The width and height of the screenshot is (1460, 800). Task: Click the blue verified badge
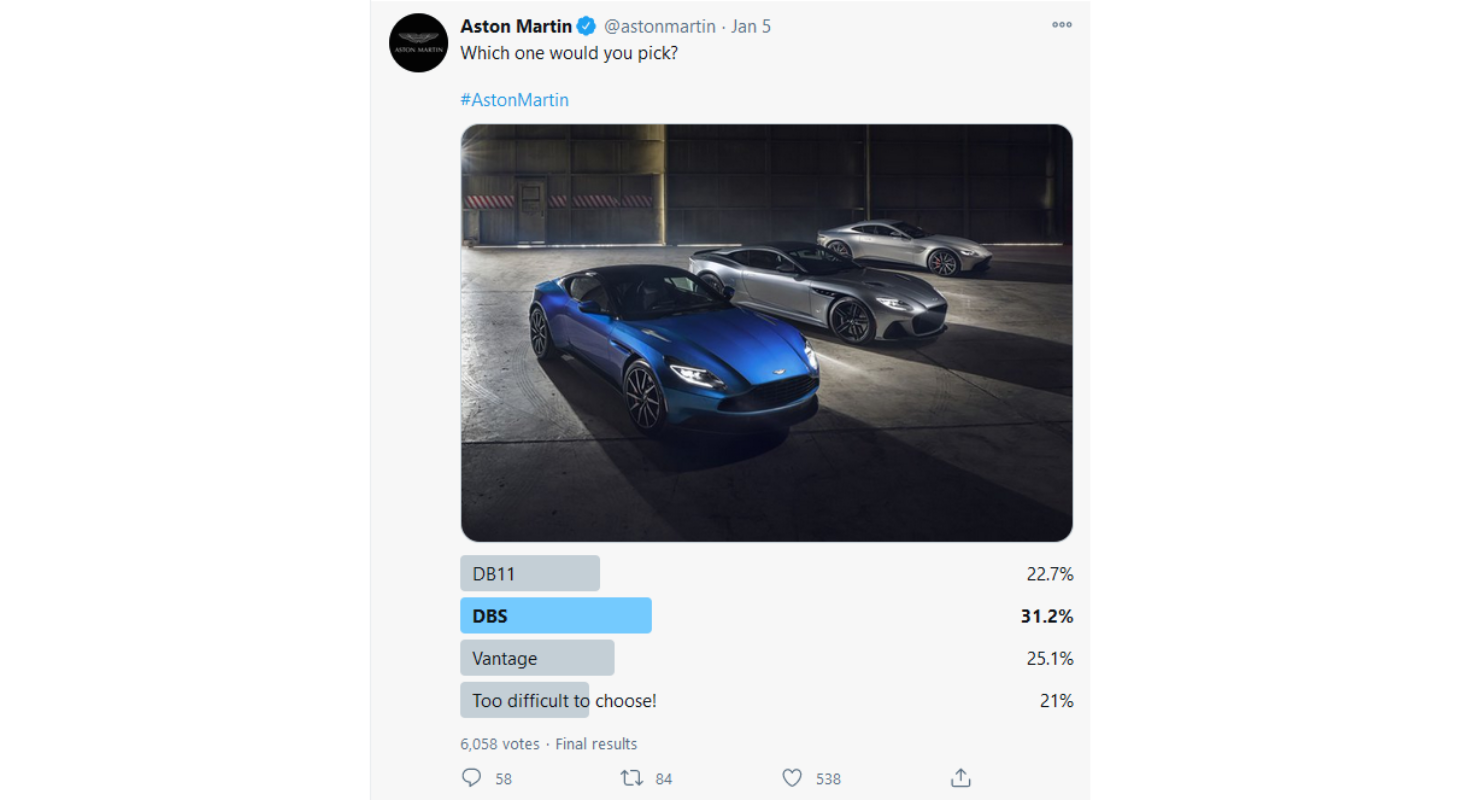coord(587,26)
